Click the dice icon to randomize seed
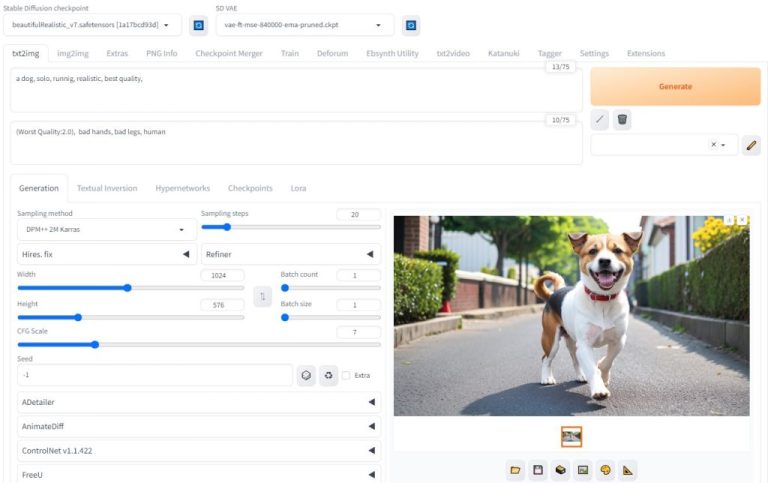Image resolution: width=768 pixels, height=483 pixels. coord(306,375)
